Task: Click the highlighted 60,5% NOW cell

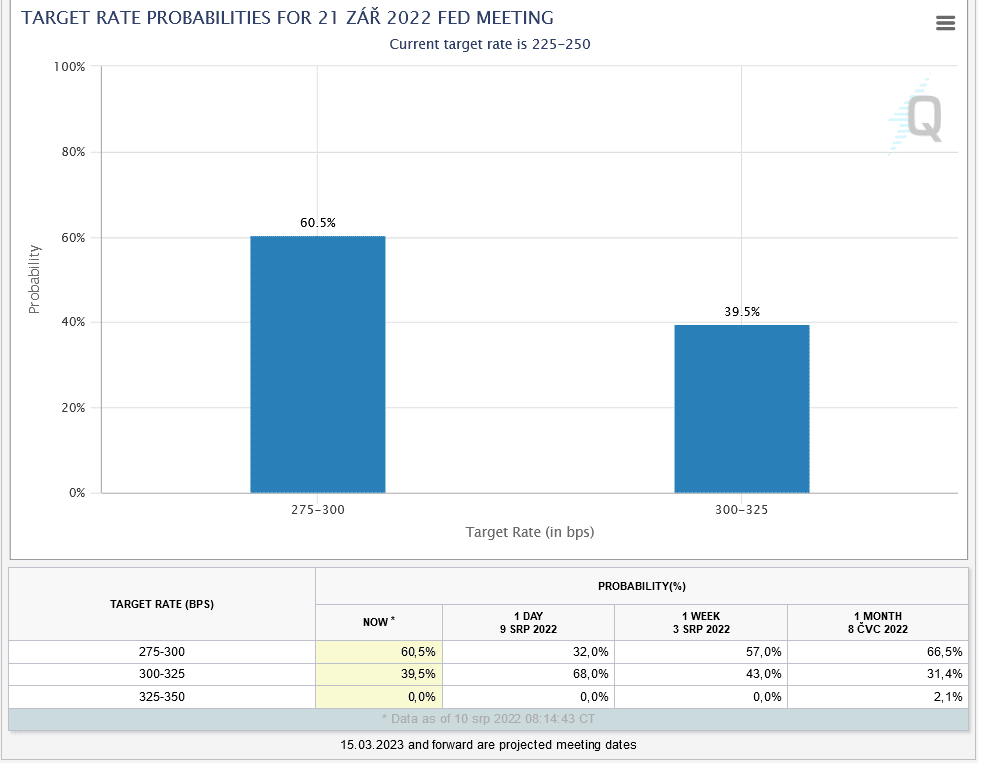Action: click(x=378, y=651)
